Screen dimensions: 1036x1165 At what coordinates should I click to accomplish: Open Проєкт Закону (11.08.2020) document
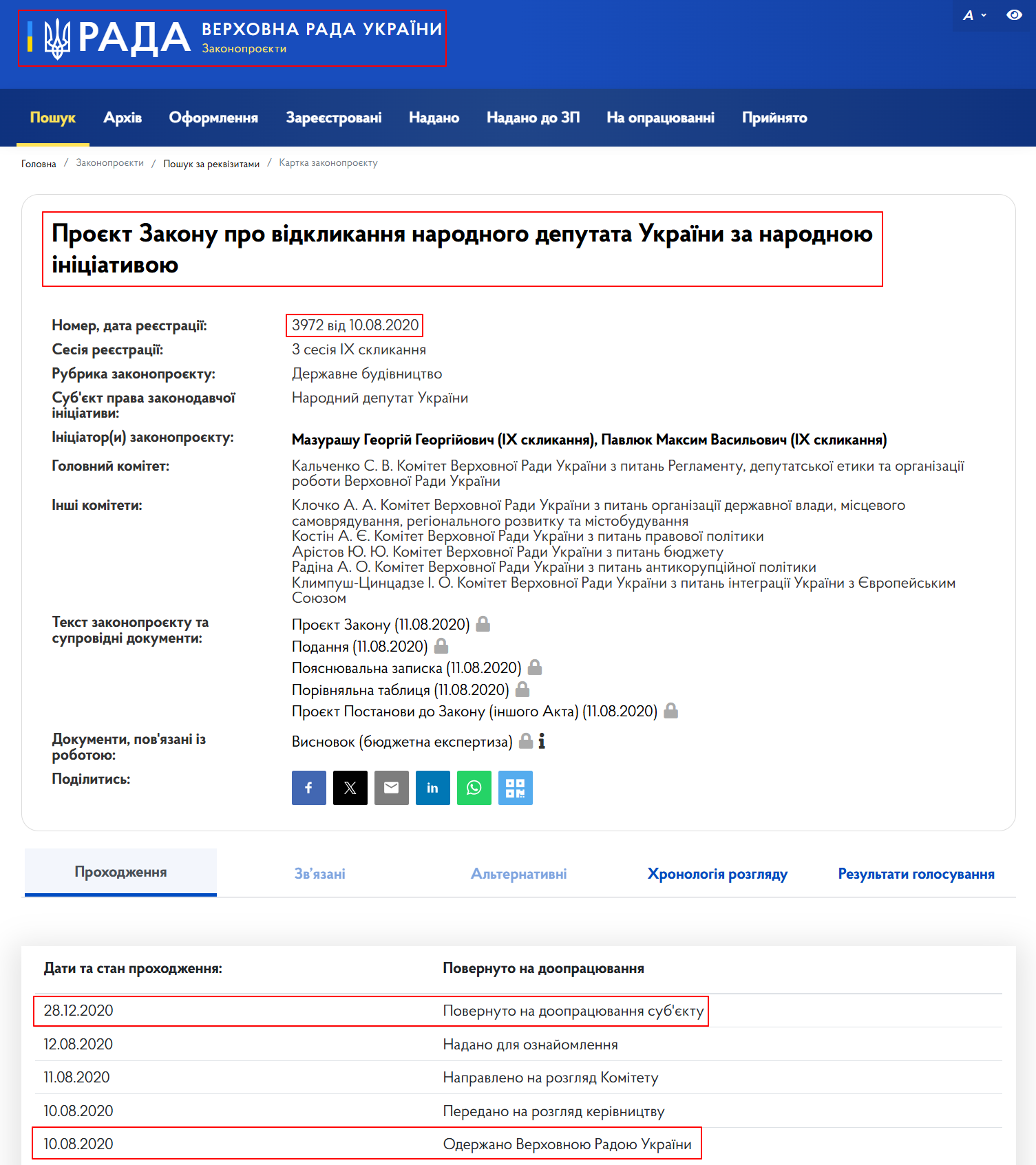click(381, 624)
